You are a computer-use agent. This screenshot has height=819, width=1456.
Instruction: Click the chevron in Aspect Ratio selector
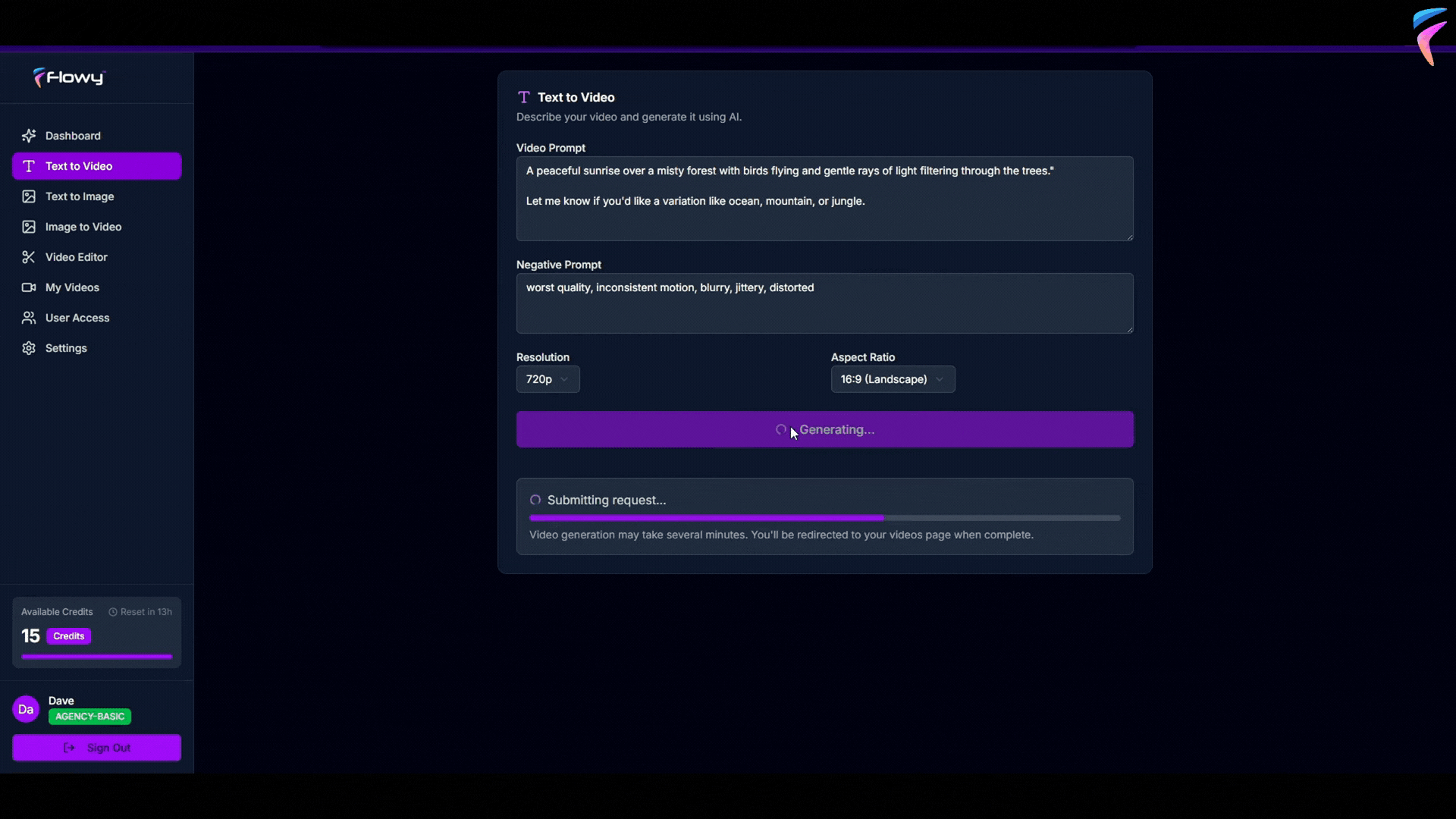click(940, 379)
